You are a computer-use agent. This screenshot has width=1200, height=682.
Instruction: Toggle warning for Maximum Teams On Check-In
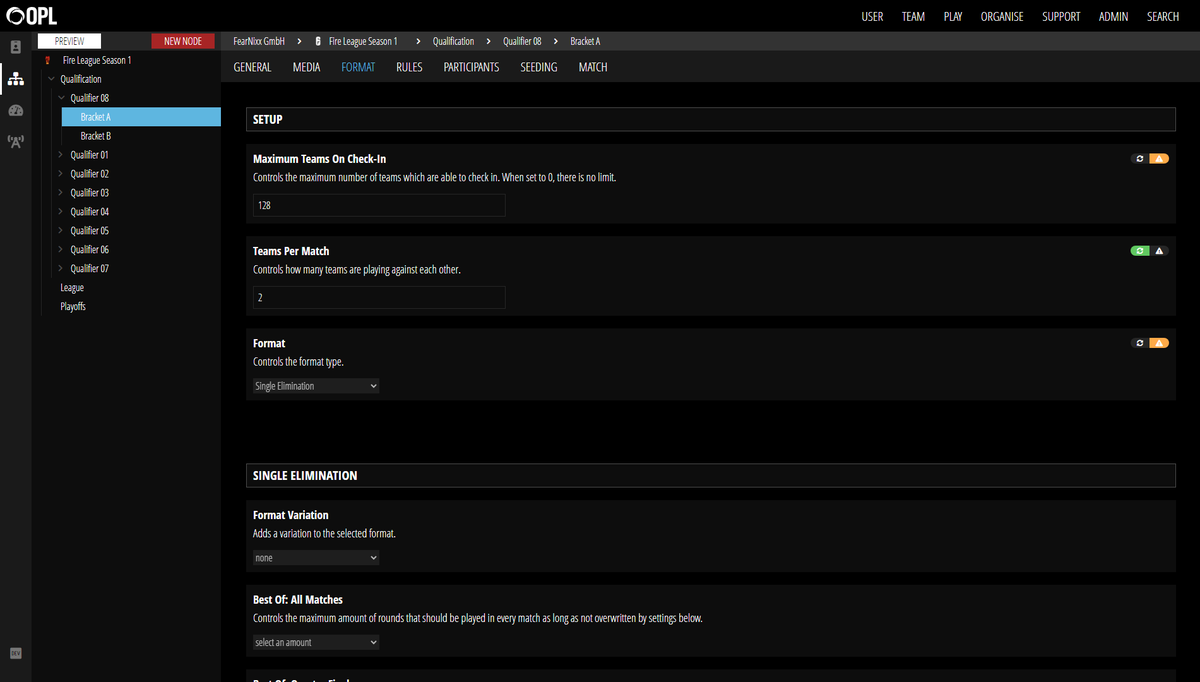(1159, 159)
